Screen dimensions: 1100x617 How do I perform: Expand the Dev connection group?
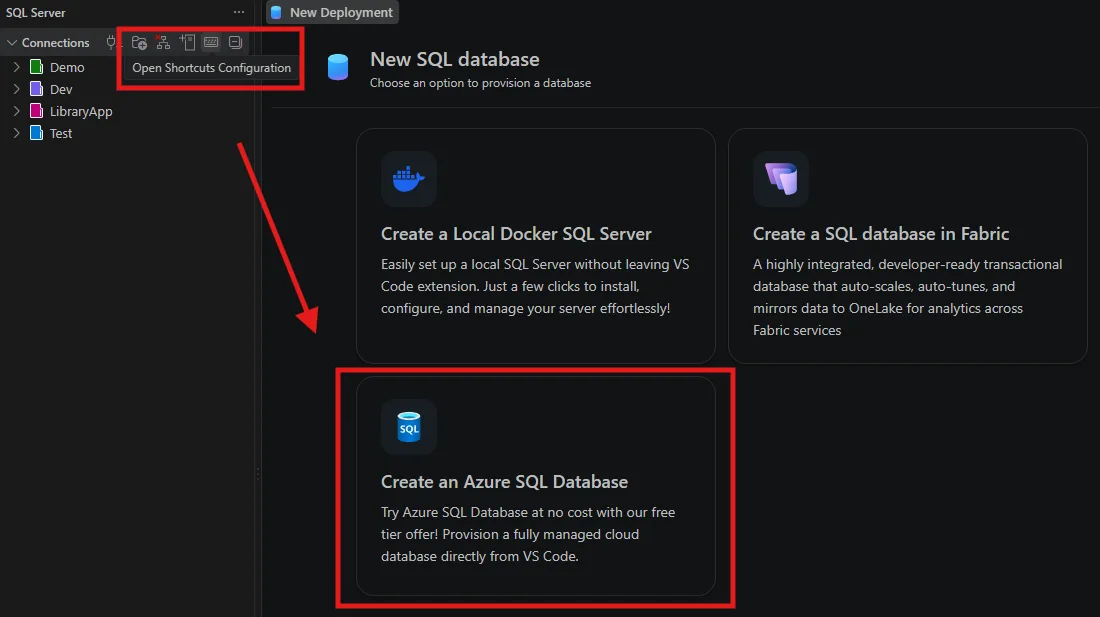(17, 89)
